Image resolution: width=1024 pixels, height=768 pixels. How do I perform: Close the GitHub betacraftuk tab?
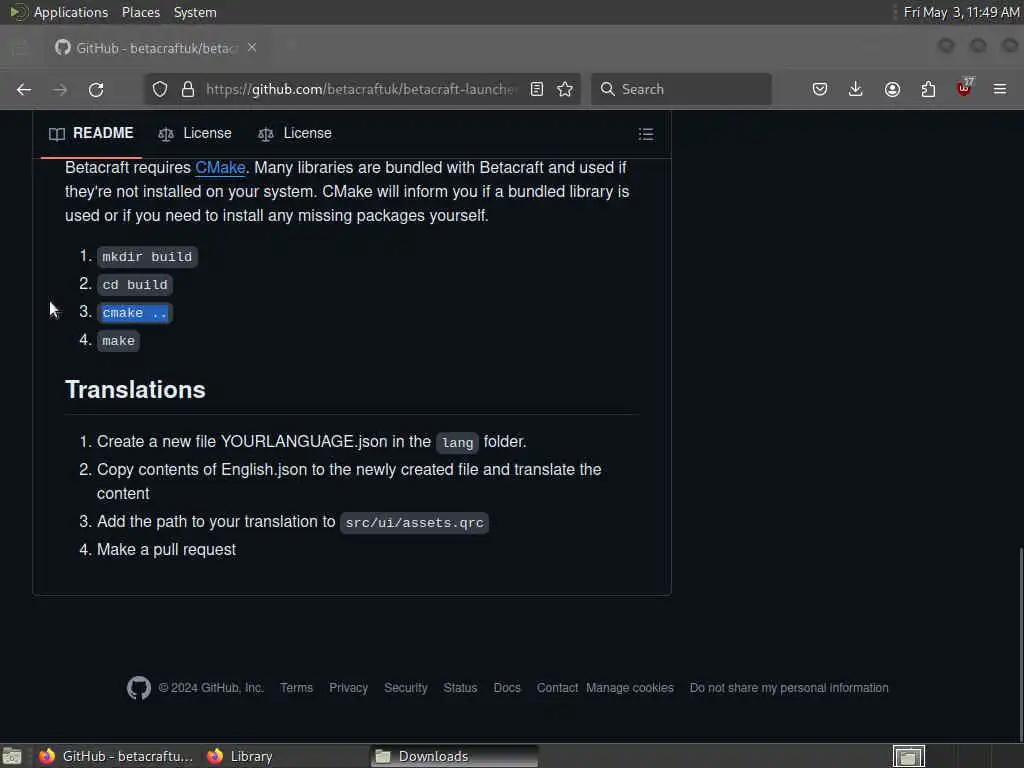point(252,48)
